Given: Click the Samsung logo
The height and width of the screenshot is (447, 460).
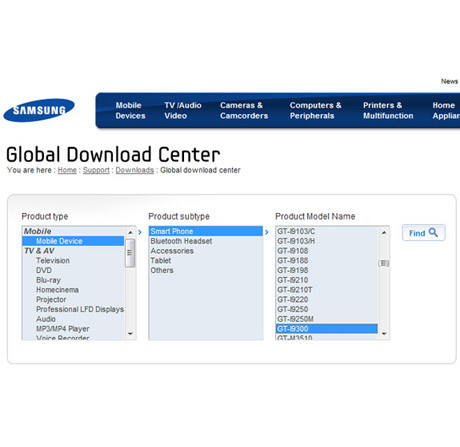Looking at the screenshot, I should click(x=39, y=110).
